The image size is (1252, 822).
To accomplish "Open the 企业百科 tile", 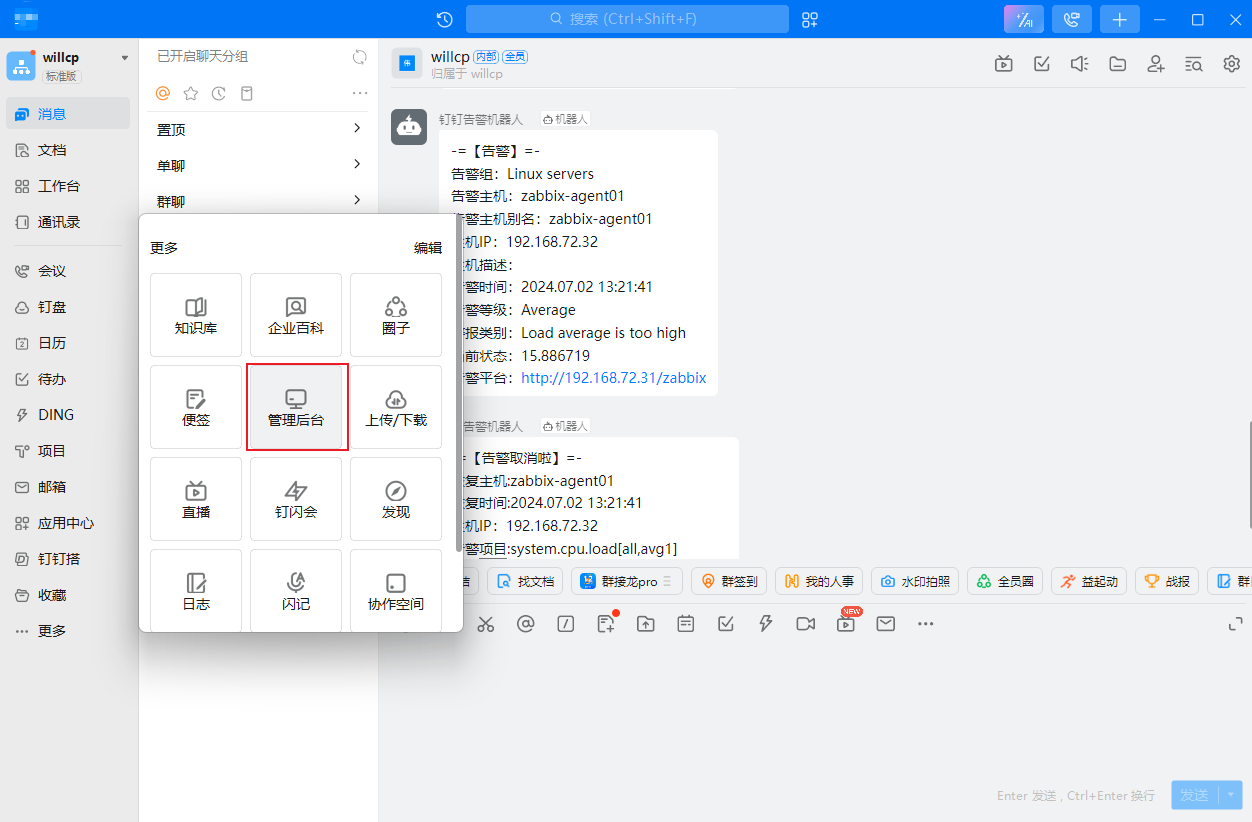I will tap(296, 315).
